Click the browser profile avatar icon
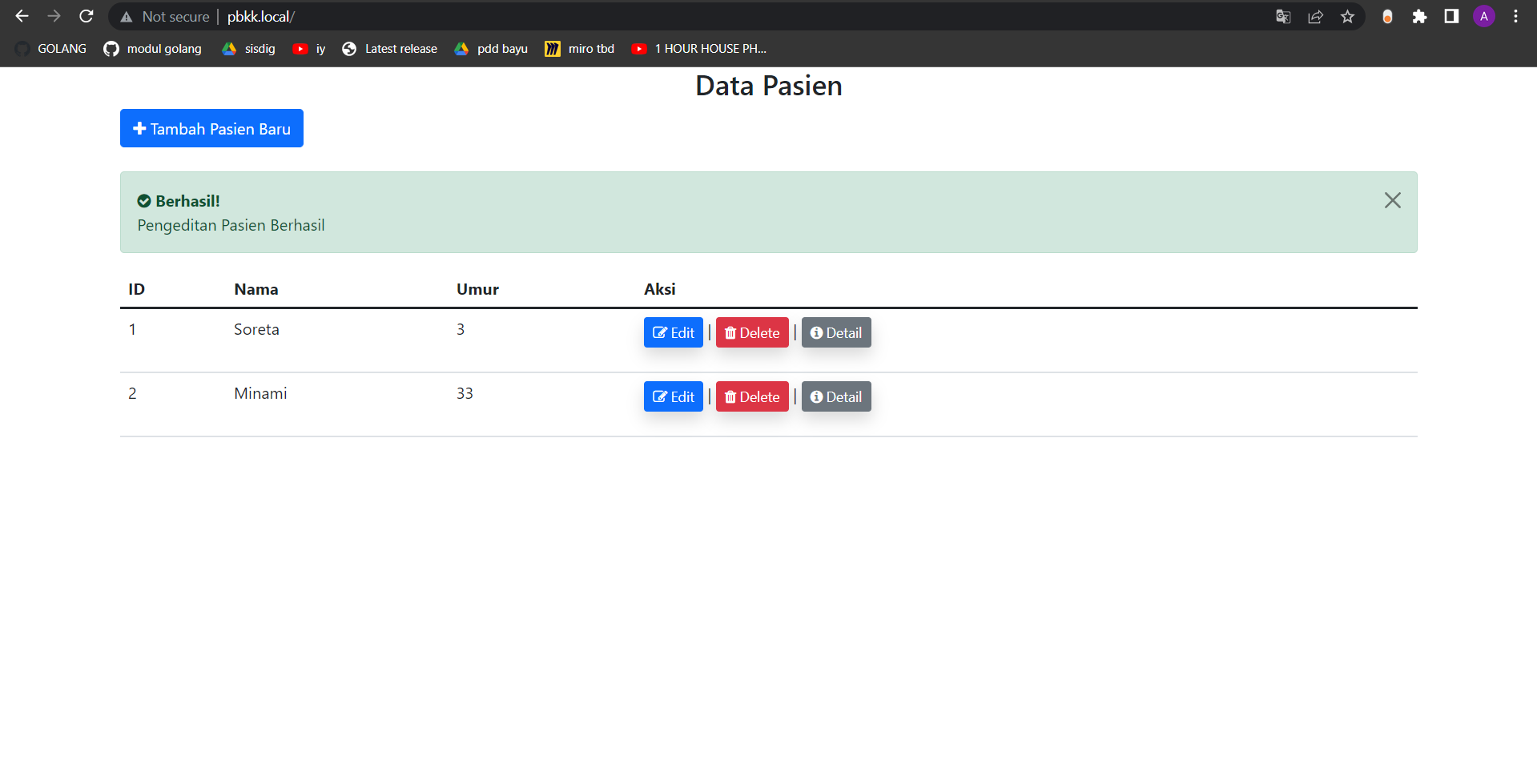This screenshot has height=784, width=1537. 1483,16
